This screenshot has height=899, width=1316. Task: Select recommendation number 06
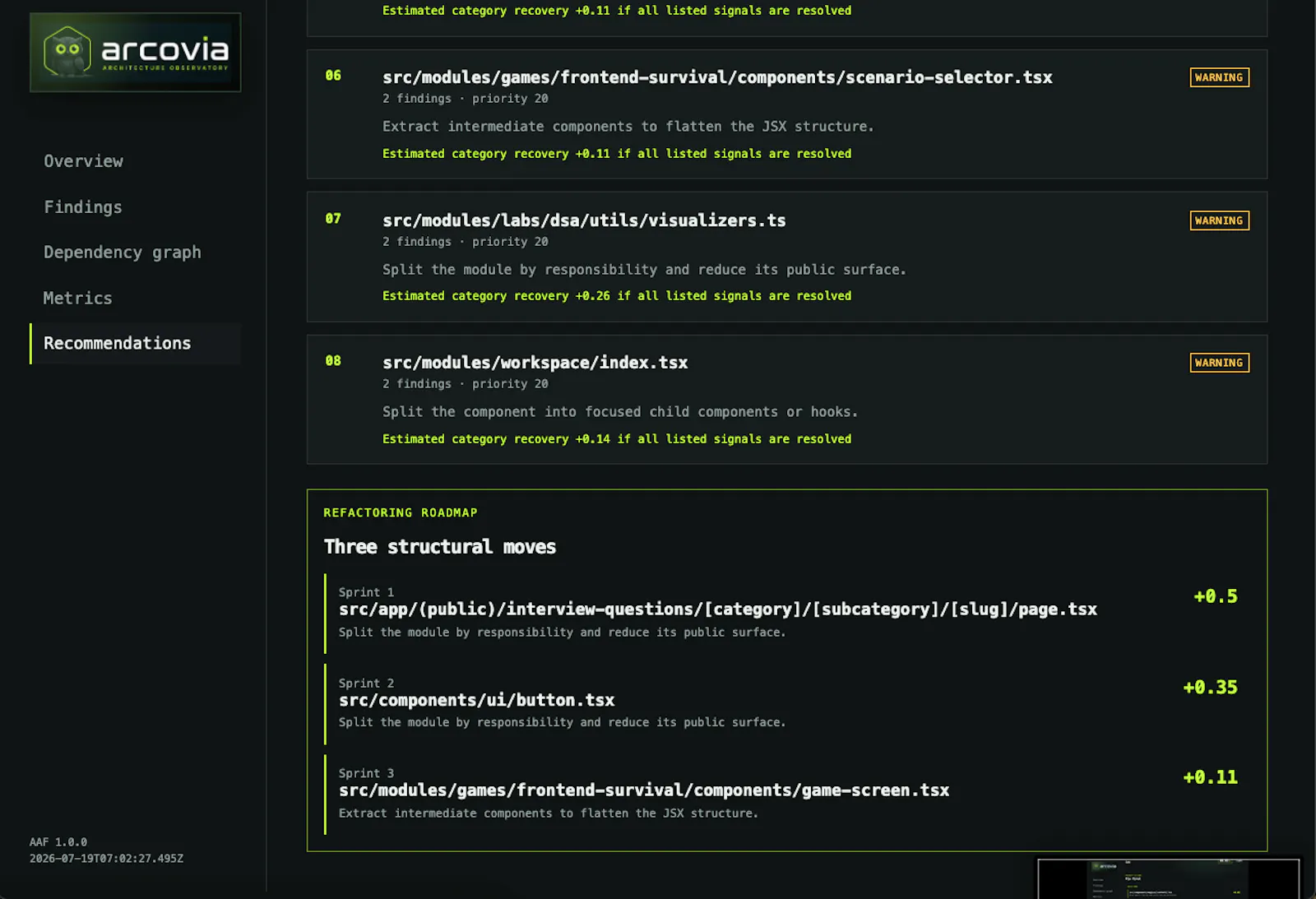(333, 76)
